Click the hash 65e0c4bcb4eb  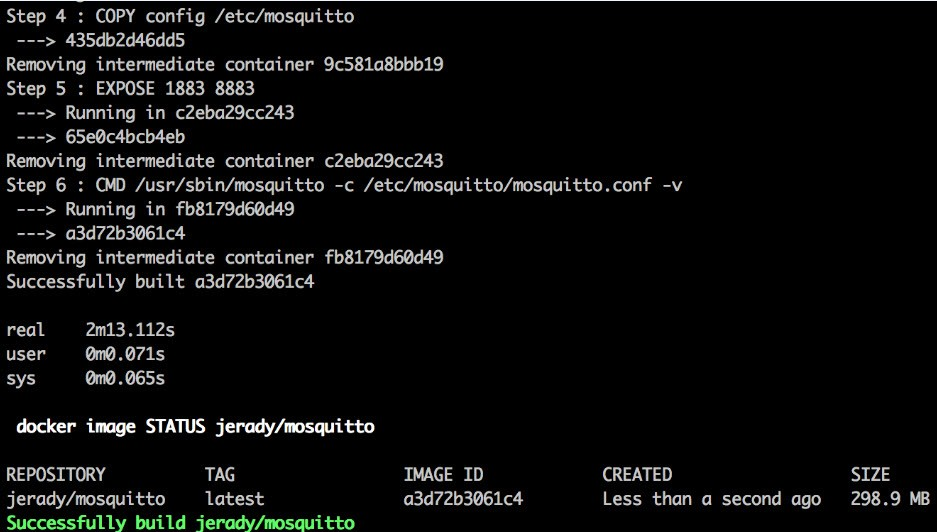tap(125, 137)
